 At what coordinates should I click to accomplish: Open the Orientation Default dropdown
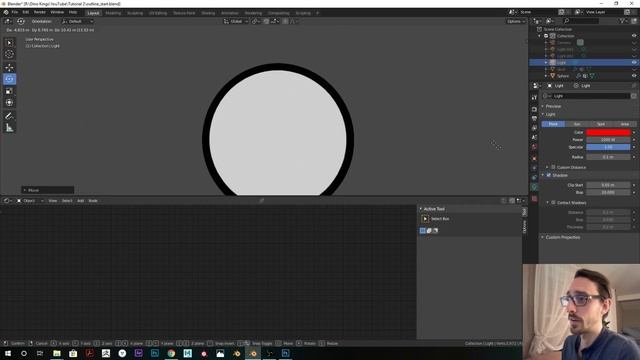coord(77,21)
